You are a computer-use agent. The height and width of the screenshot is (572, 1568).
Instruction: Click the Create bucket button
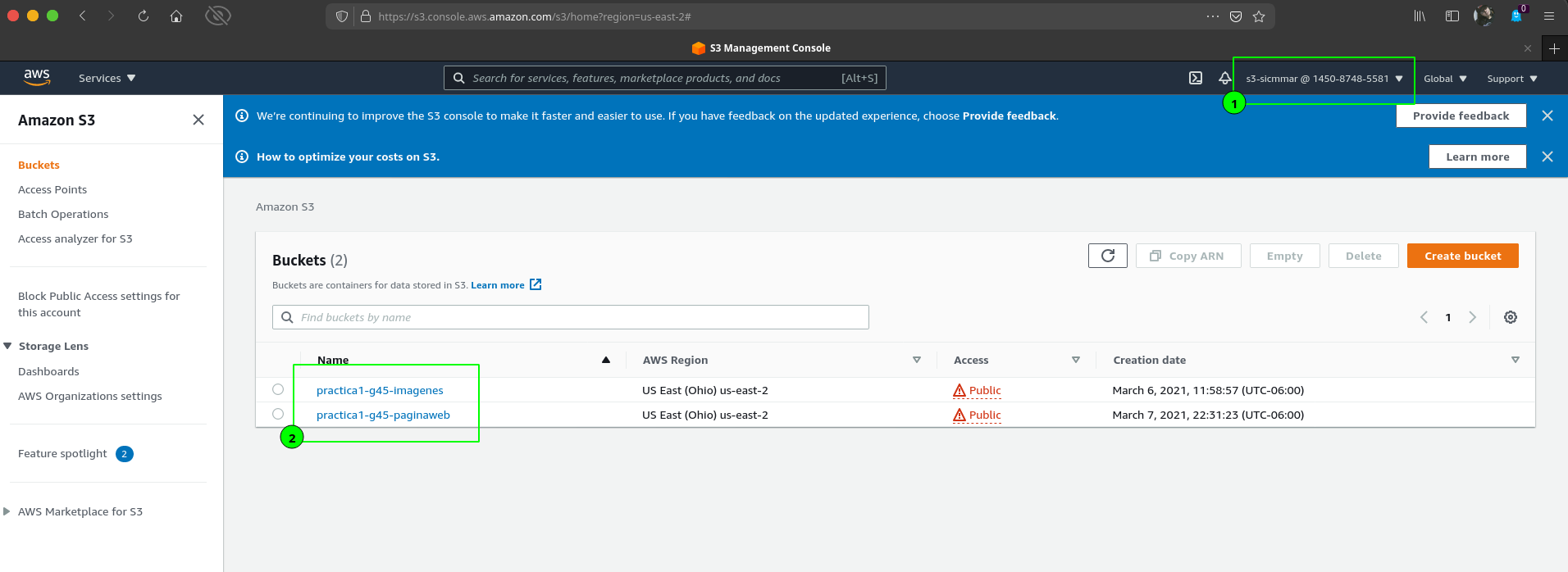[x=1463, y=256]
